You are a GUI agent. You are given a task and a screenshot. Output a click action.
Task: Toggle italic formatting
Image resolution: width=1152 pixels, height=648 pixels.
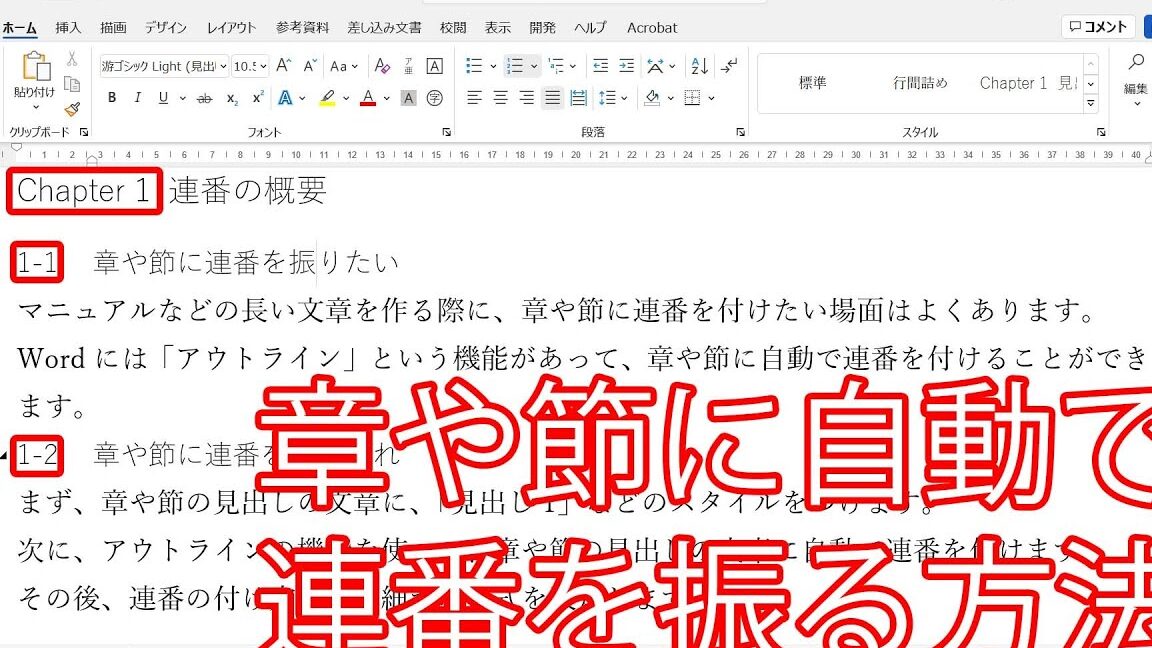pos(137,98)
